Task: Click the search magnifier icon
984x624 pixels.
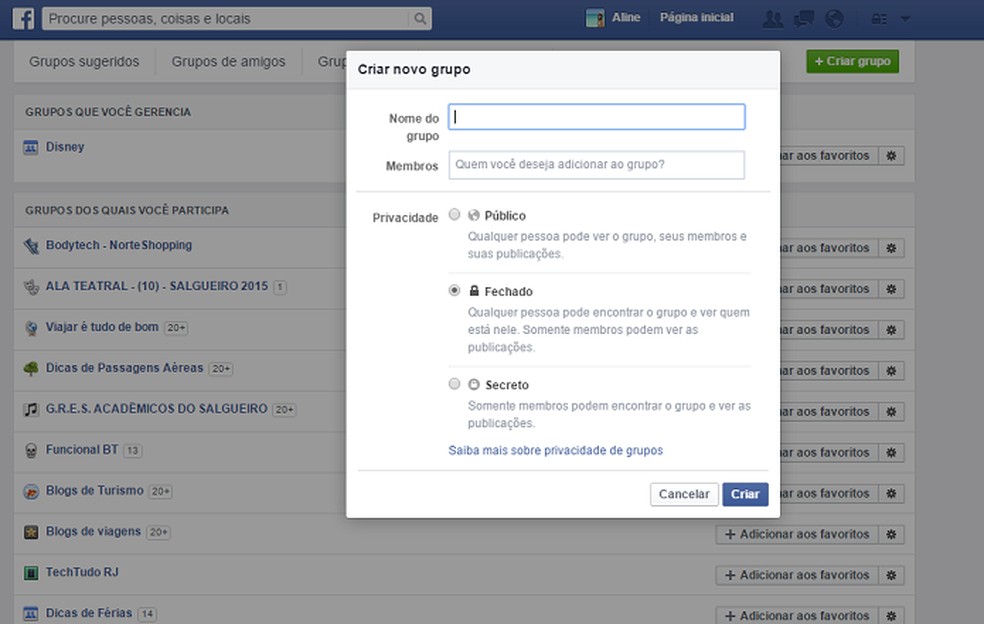Action: pos(420,19)
